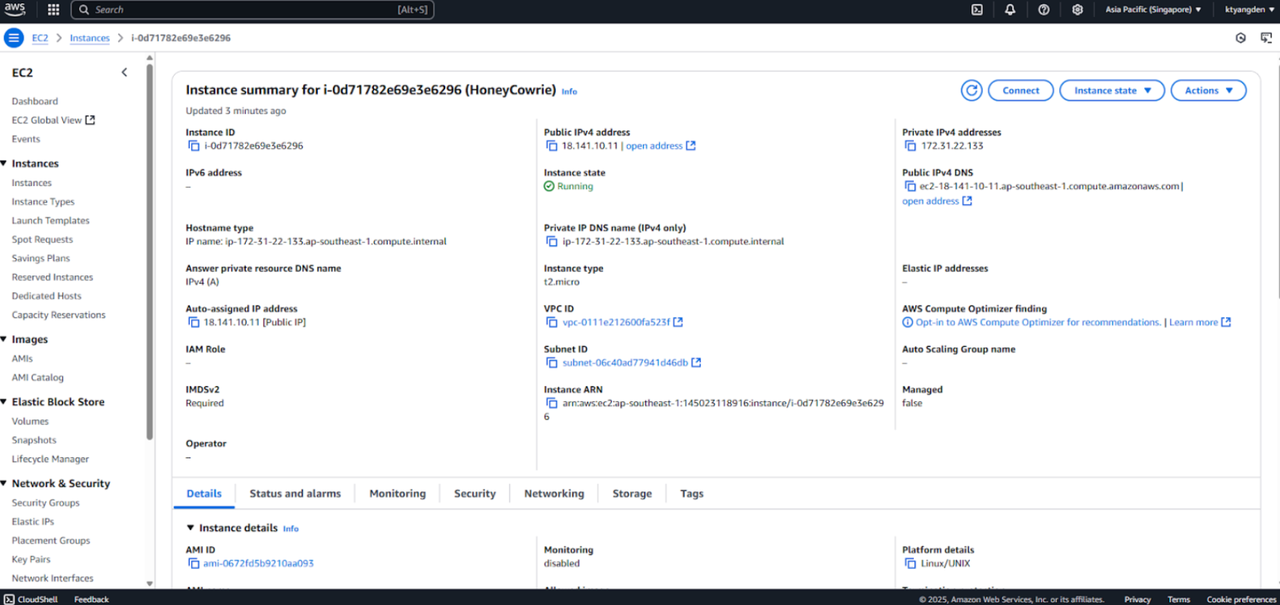
Task: Open the clock icon below the top bar
Action: coord(1240,38)
